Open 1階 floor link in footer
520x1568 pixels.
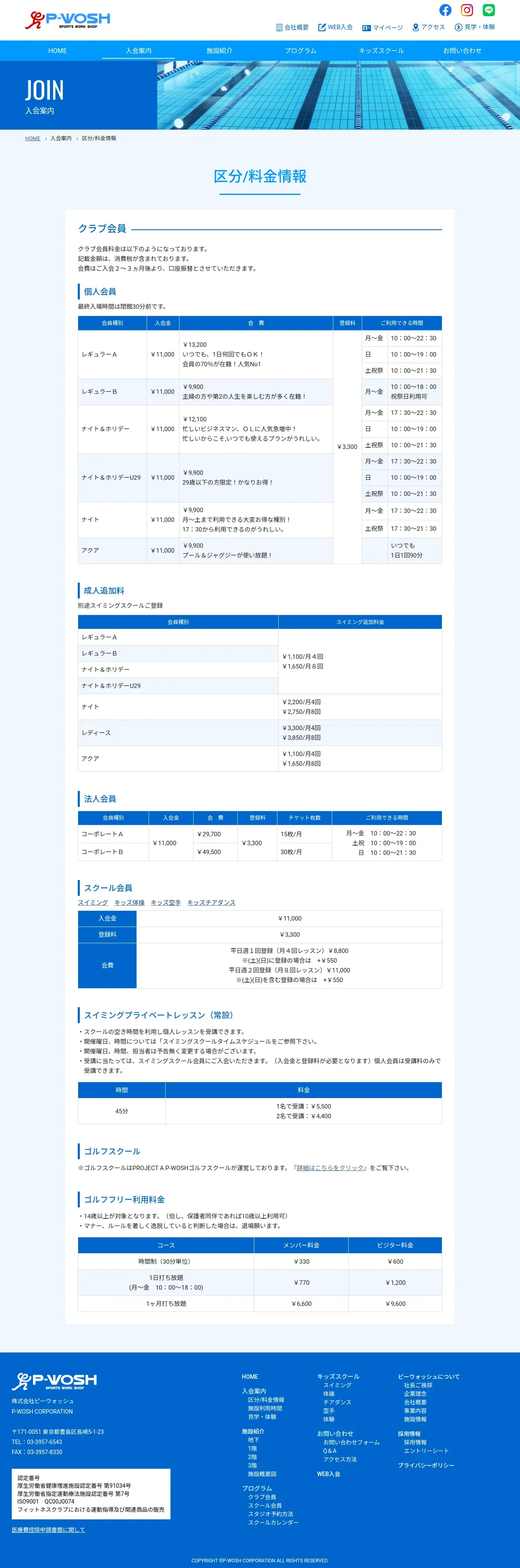pyautogui.click(x=252, y=1448)
